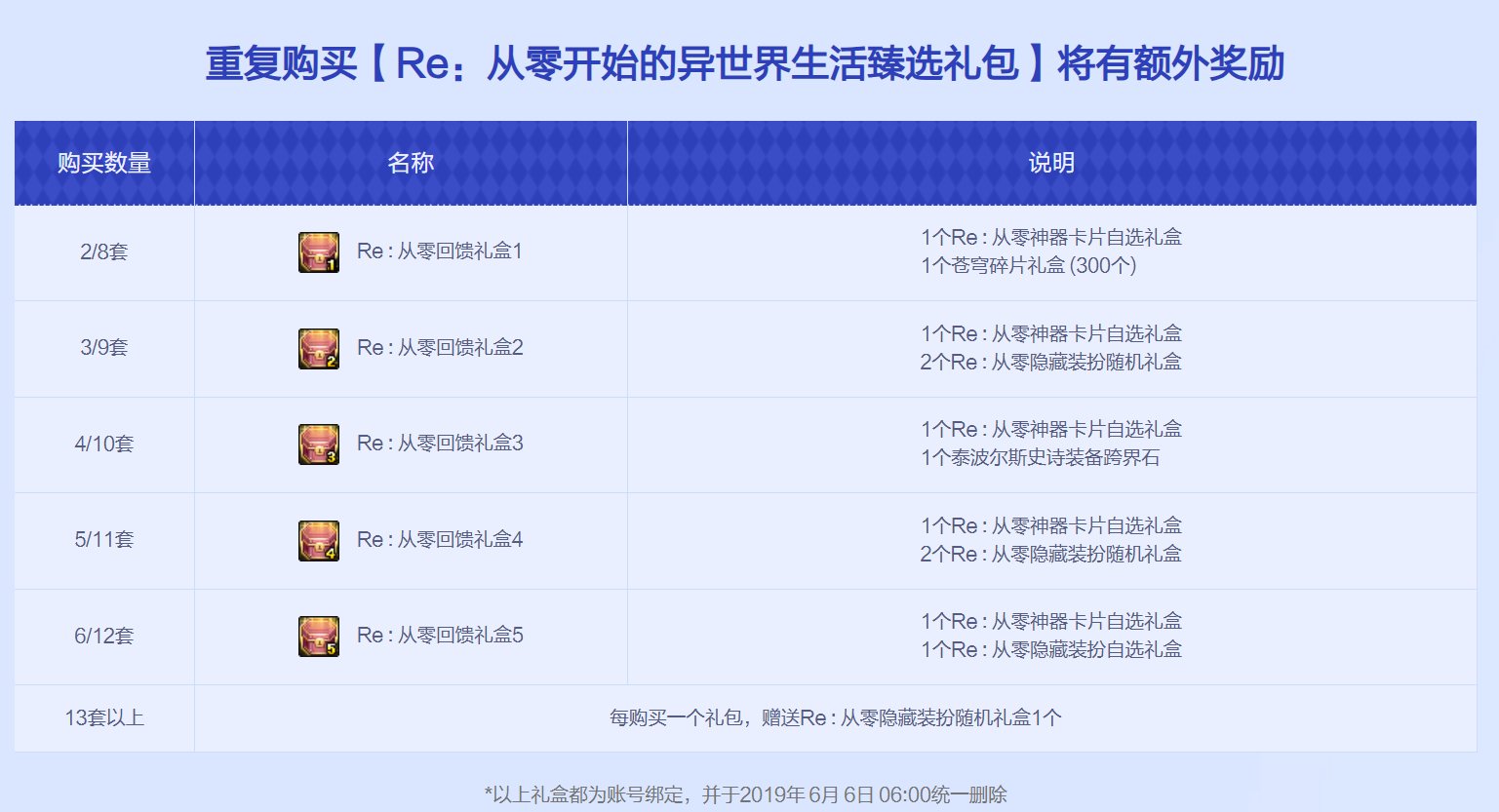The image size is (1499, 812).
Task: Click the name text Re:从零回馈礼盒4
Action: (440, 540)
